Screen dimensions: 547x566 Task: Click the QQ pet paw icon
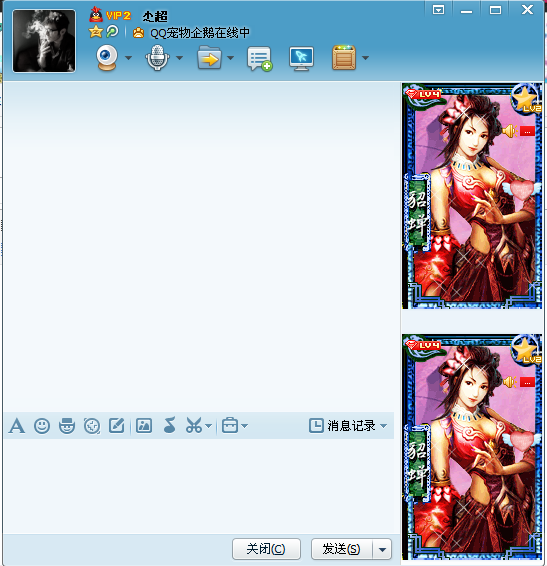(138, 33)
